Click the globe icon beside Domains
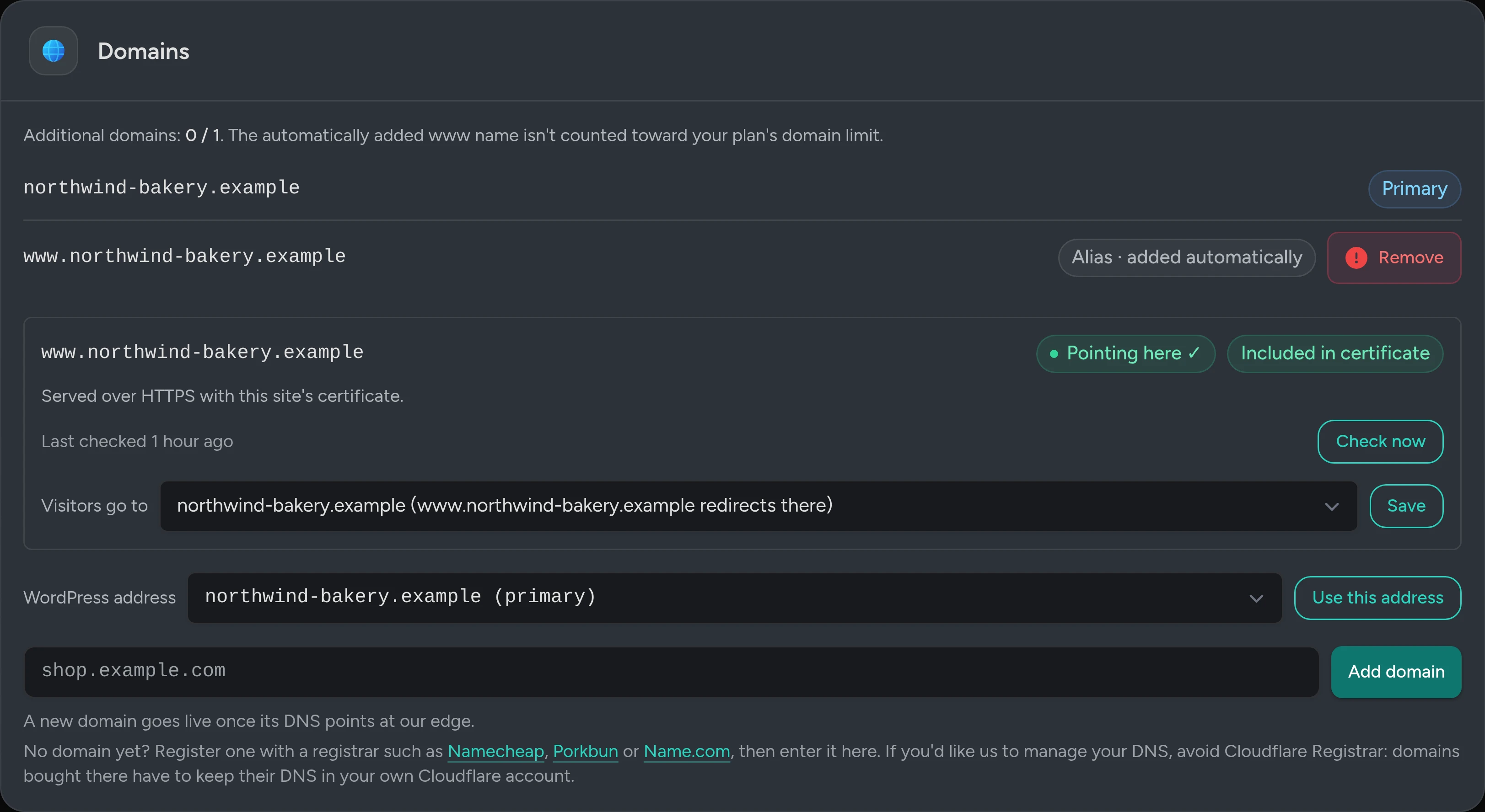1485x812 pixels. (x=53, y=51)
